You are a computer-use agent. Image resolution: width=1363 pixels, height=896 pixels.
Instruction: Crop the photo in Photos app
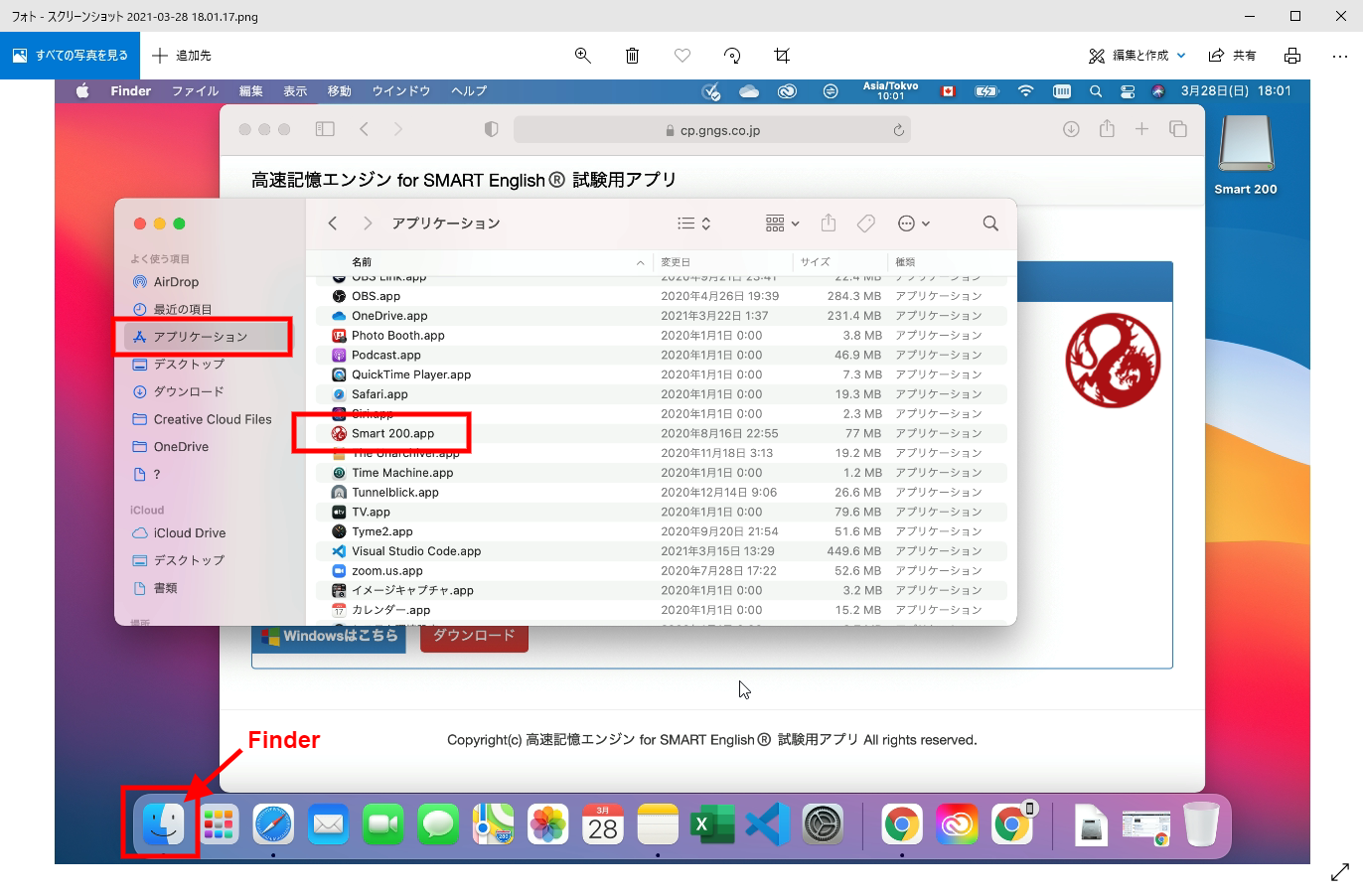tap(782, 56)
